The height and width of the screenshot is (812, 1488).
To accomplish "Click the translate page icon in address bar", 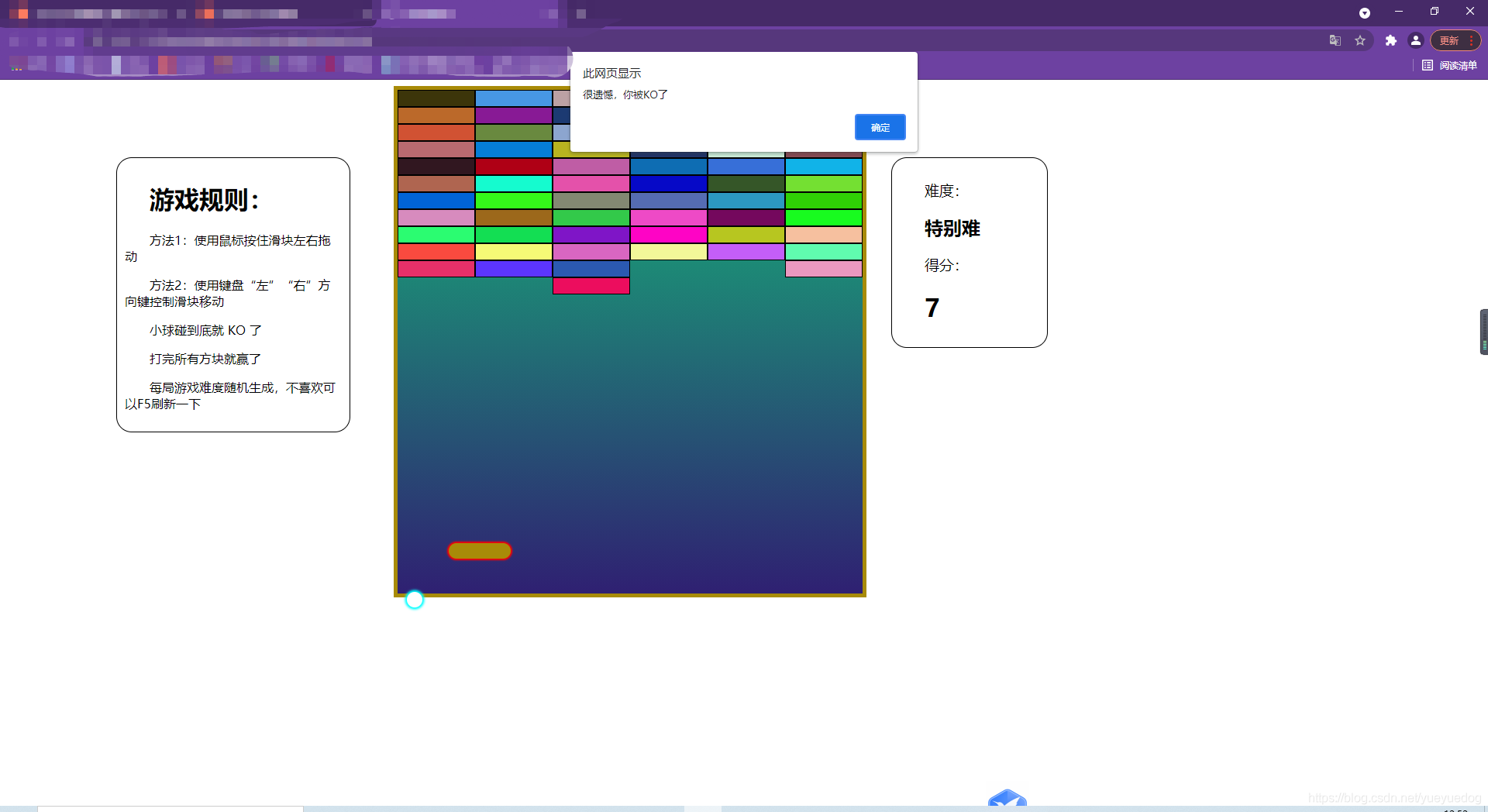I will [x=1335, y=40].
